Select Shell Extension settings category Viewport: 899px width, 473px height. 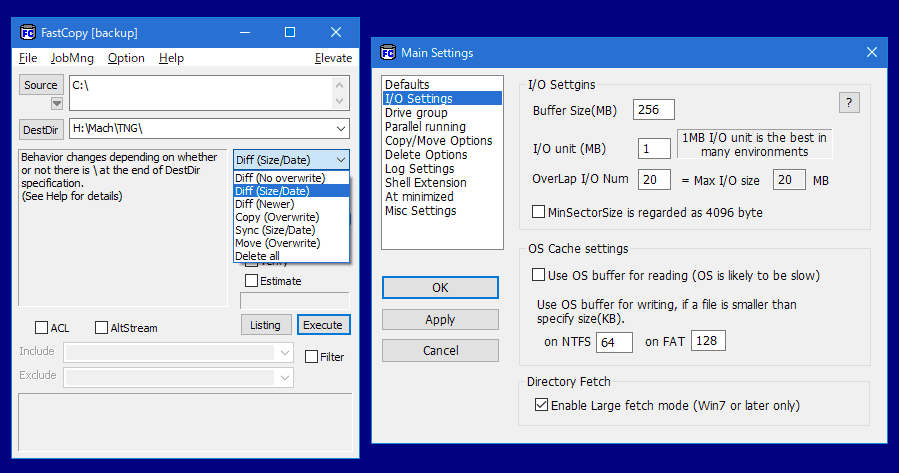pos(425,183)
